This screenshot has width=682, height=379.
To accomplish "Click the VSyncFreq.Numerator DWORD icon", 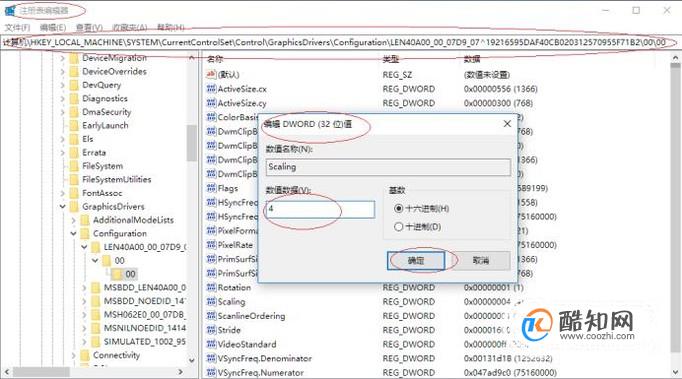I will (211, 372).
